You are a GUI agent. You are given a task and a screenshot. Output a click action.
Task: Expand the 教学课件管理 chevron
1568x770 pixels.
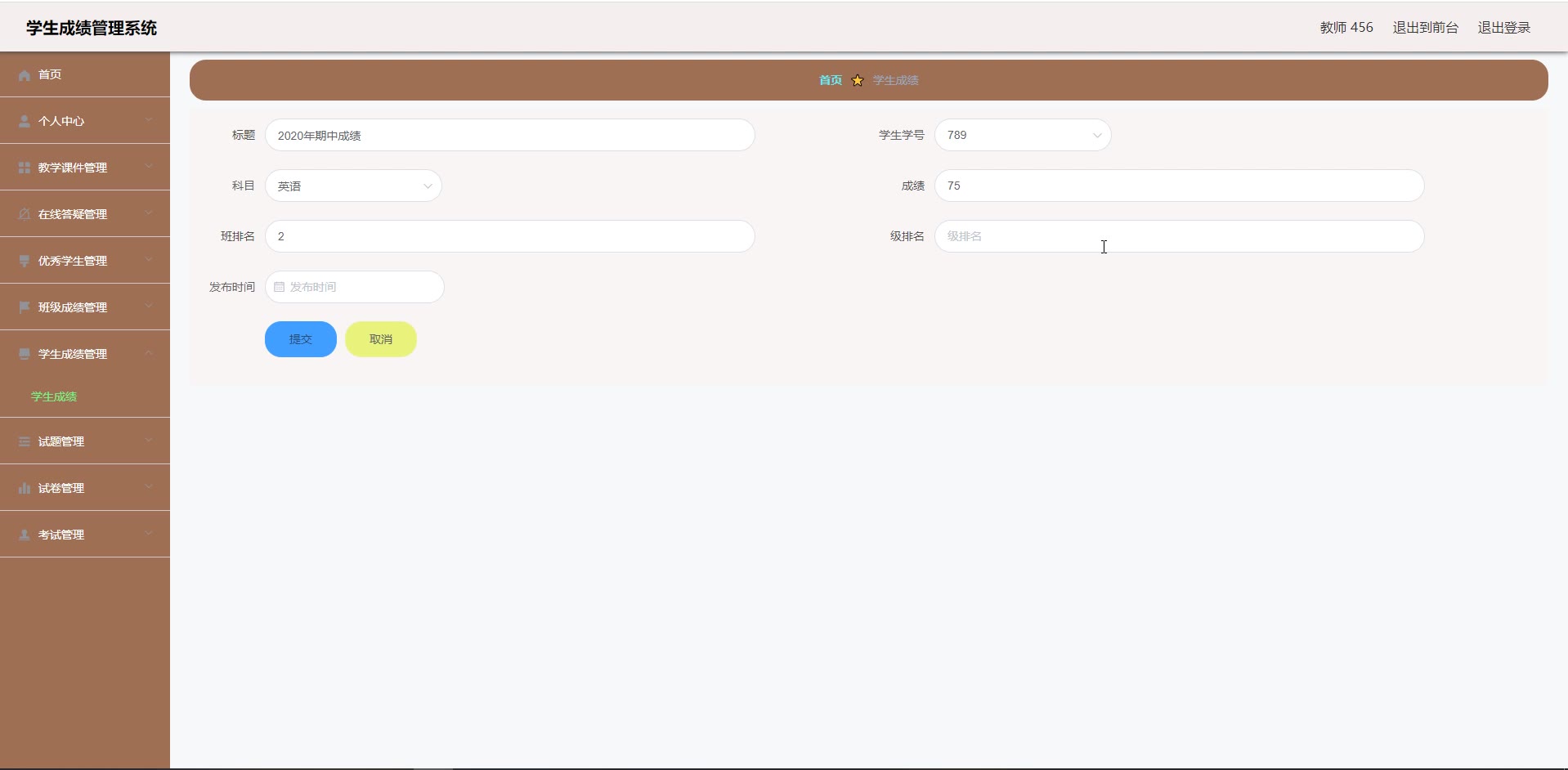coord(149,167)
